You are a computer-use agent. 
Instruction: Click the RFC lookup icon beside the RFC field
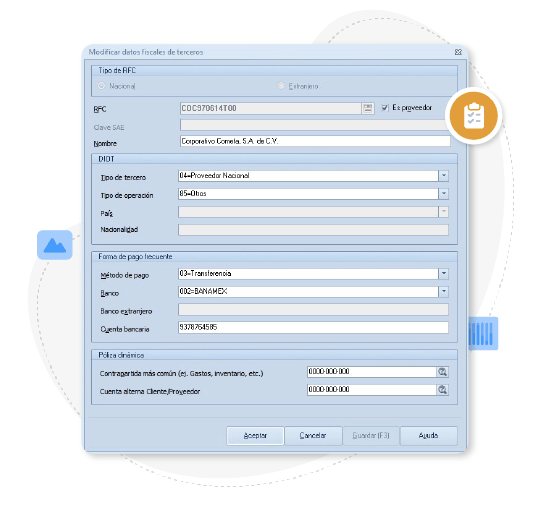click(x=367, y=108)
